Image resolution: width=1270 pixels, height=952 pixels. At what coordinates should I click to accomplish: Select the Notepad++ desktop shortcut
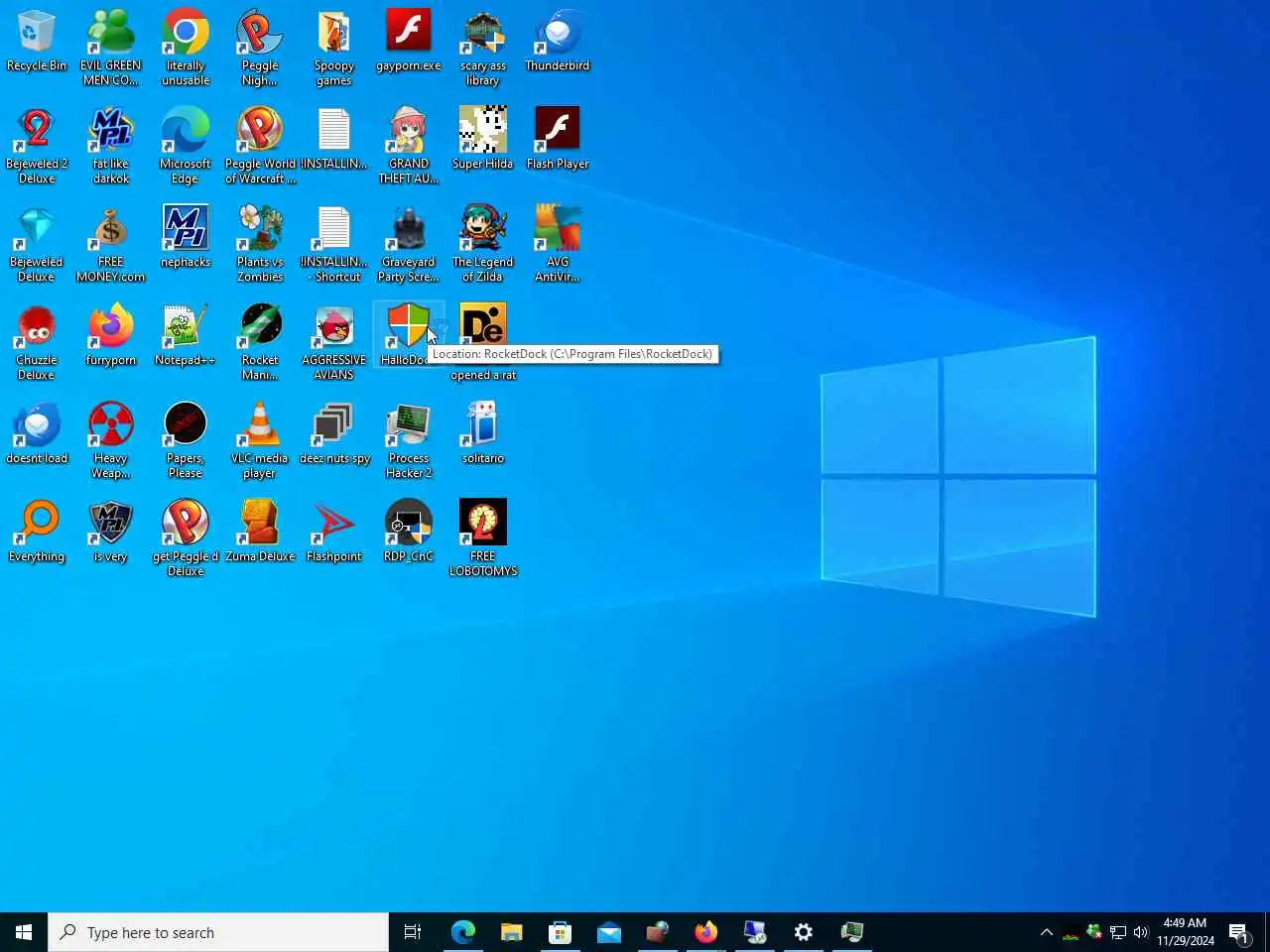click(186, 336)
